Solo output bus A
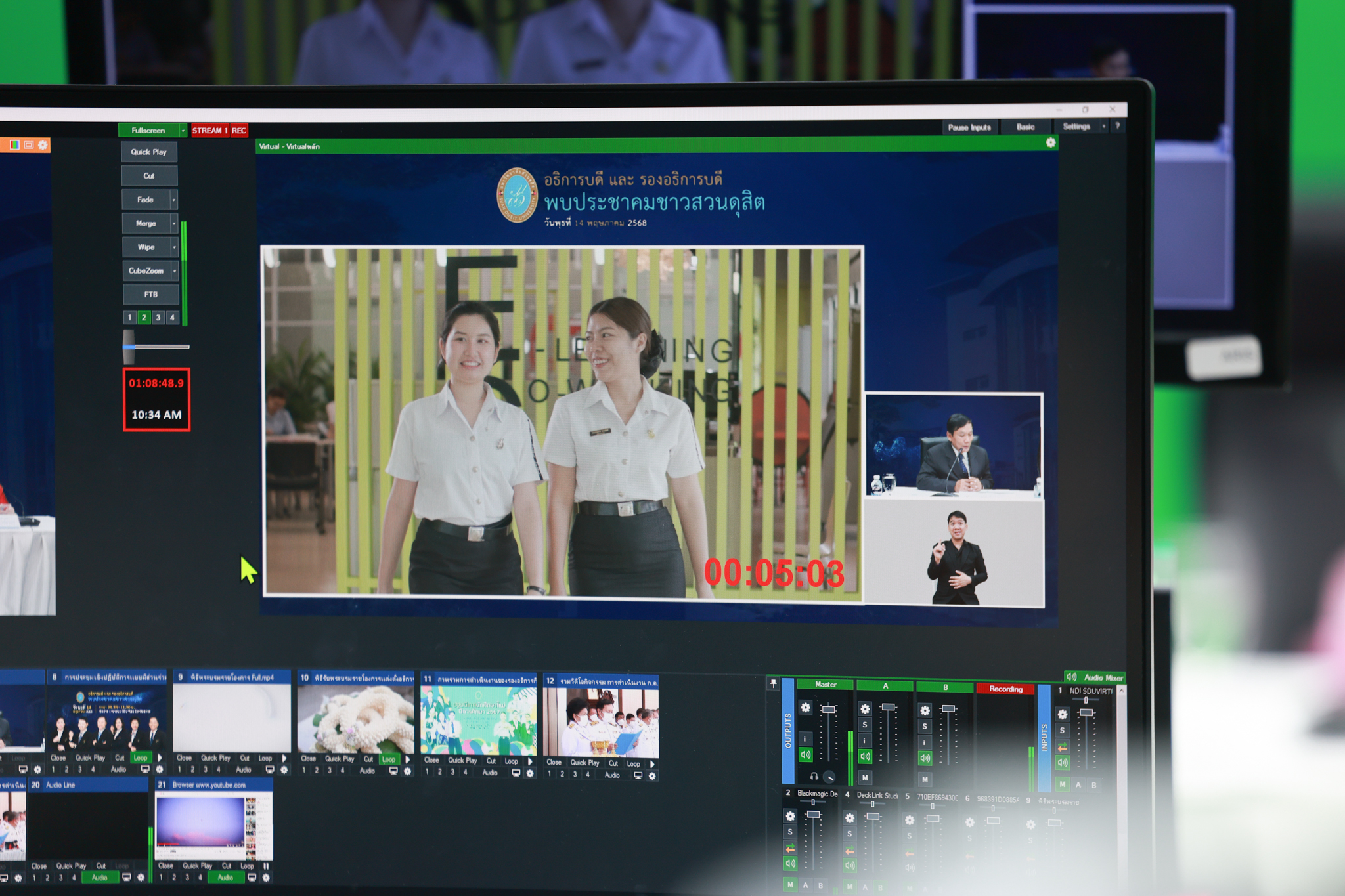 click(865, 725)
